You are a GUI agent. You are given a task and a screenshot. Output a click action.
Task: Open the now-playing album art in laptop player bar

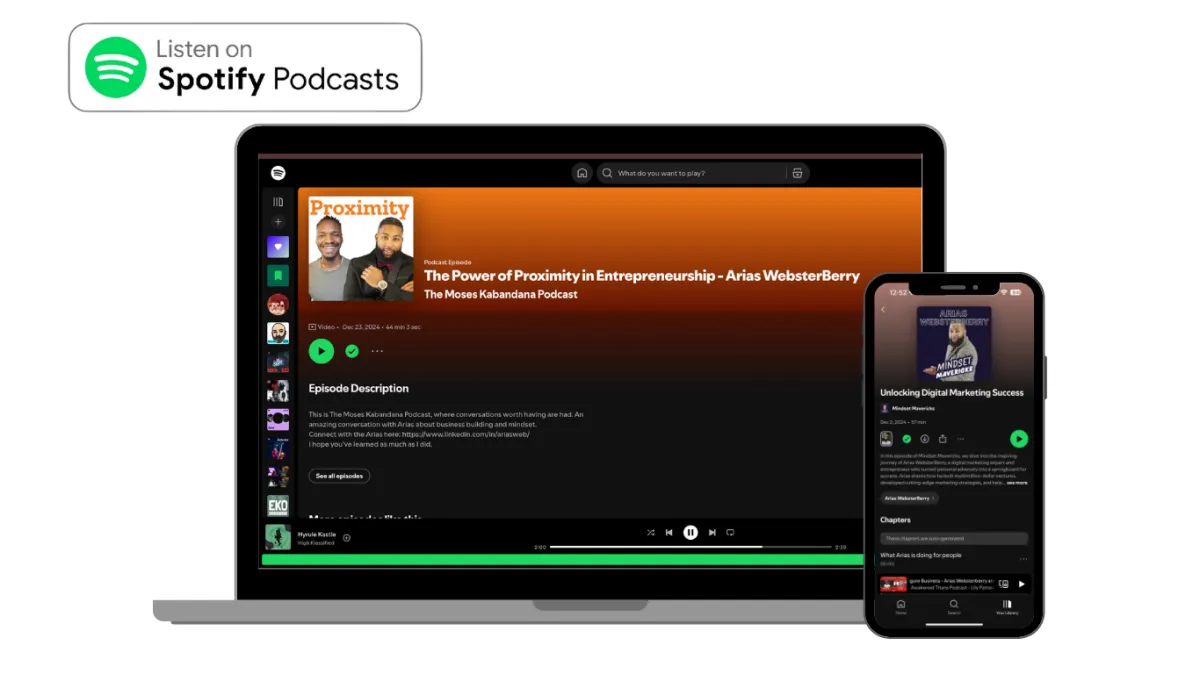click(x=278, y=537)
